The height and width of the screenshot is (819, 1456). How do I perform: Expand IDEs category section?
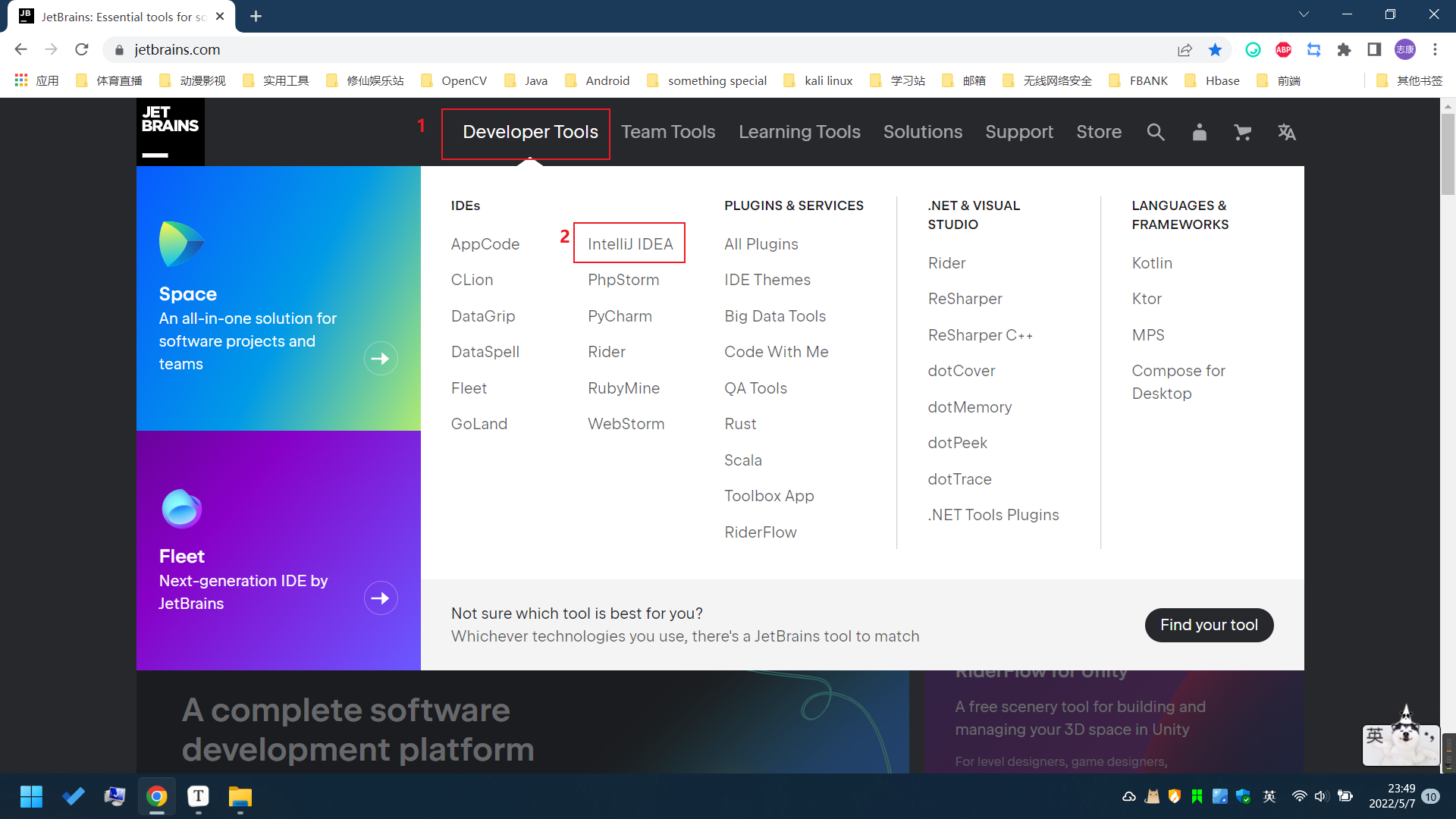coord(466,206)
